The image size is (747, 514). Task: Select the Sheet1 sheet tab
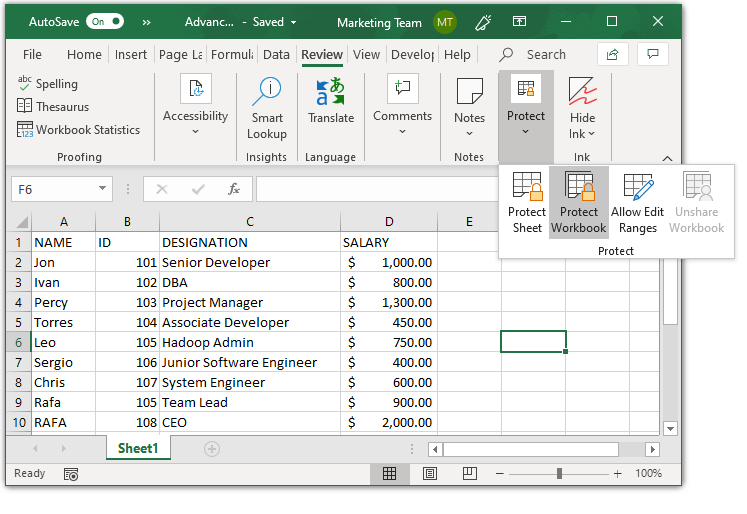coord(138,449)
